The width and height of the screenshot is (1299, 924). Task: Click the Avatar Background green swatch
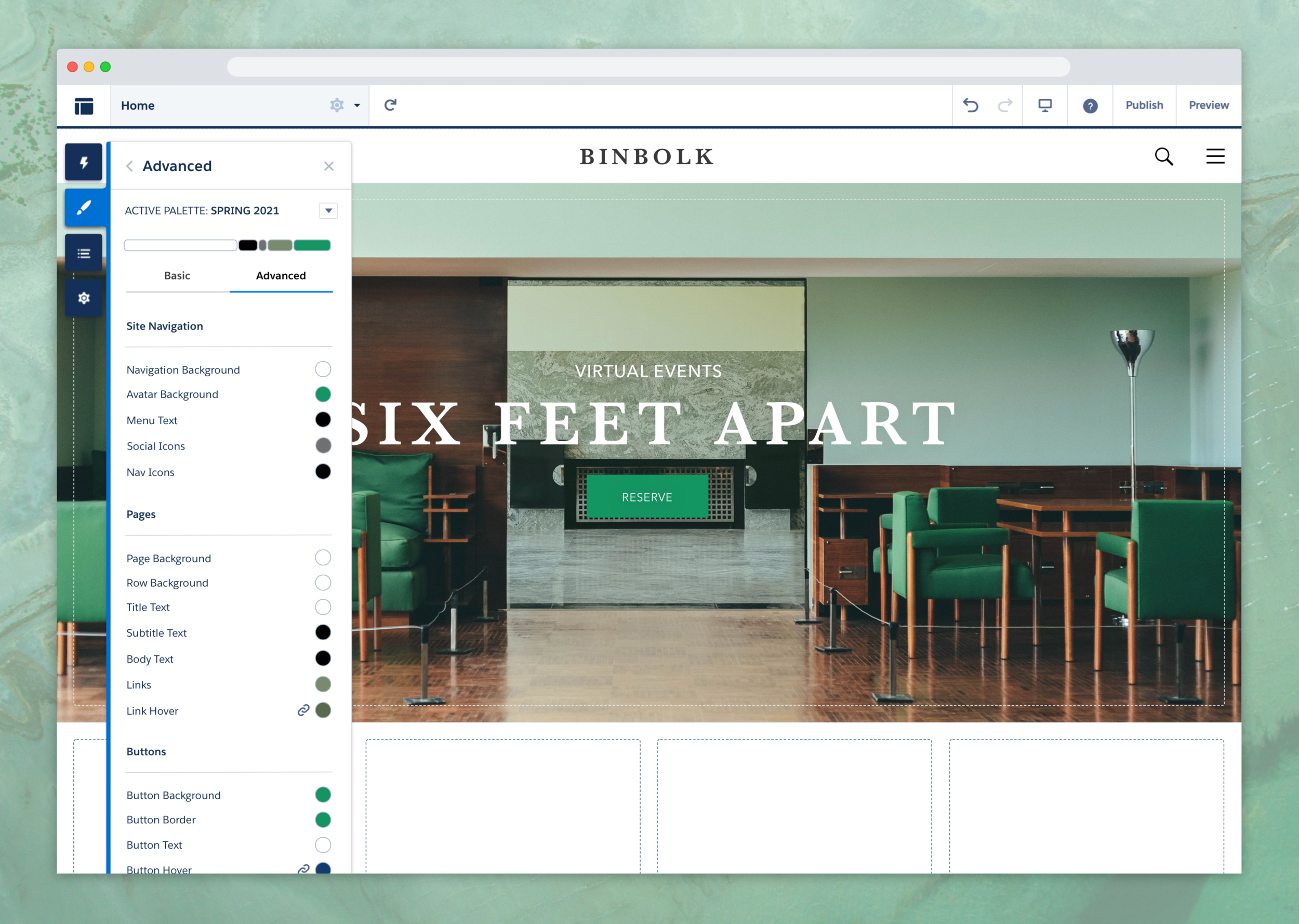click(x=323, y=394)
